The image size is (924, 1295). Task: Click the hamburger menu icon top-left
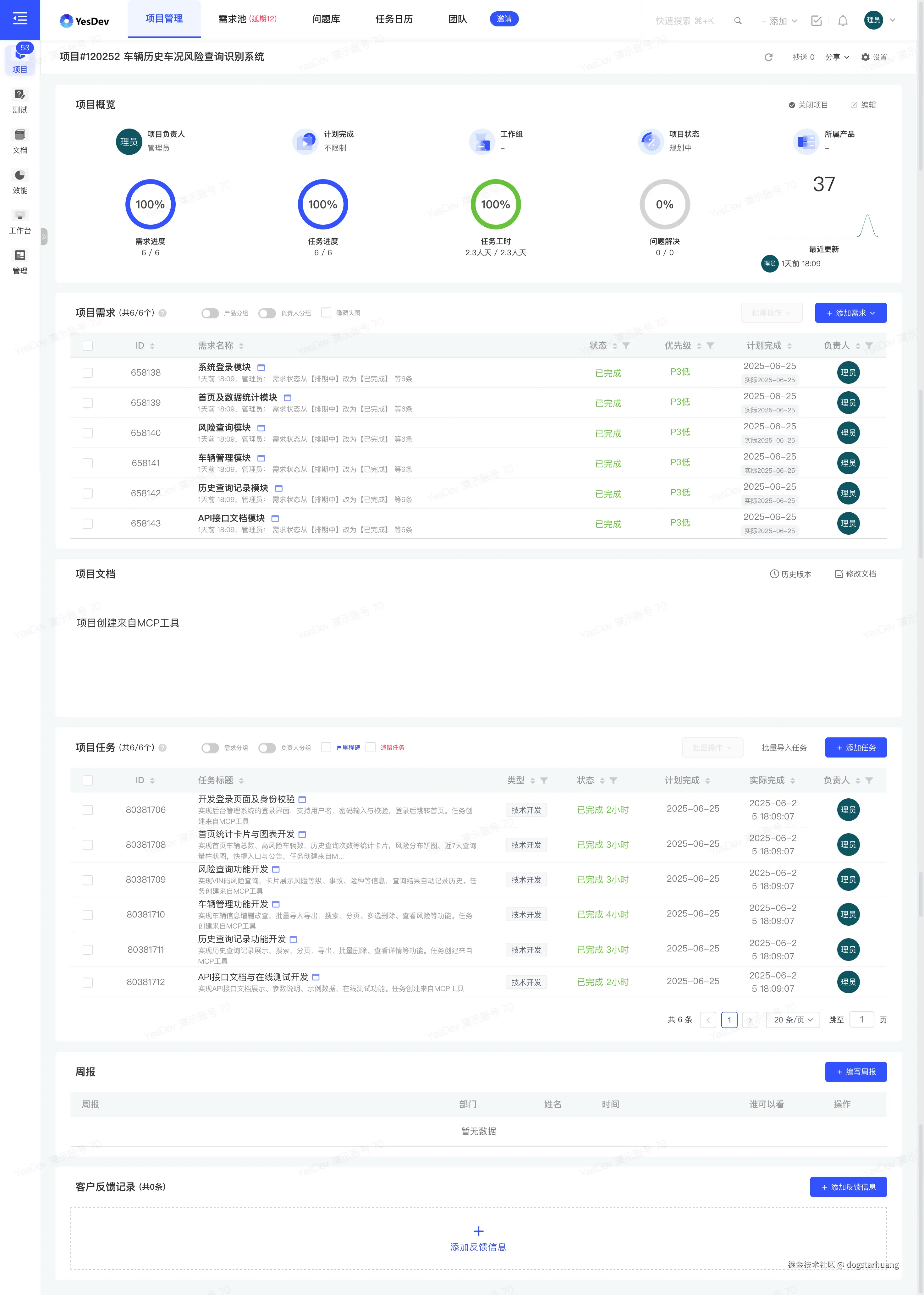pyautogui.click(x=20, y=19)
